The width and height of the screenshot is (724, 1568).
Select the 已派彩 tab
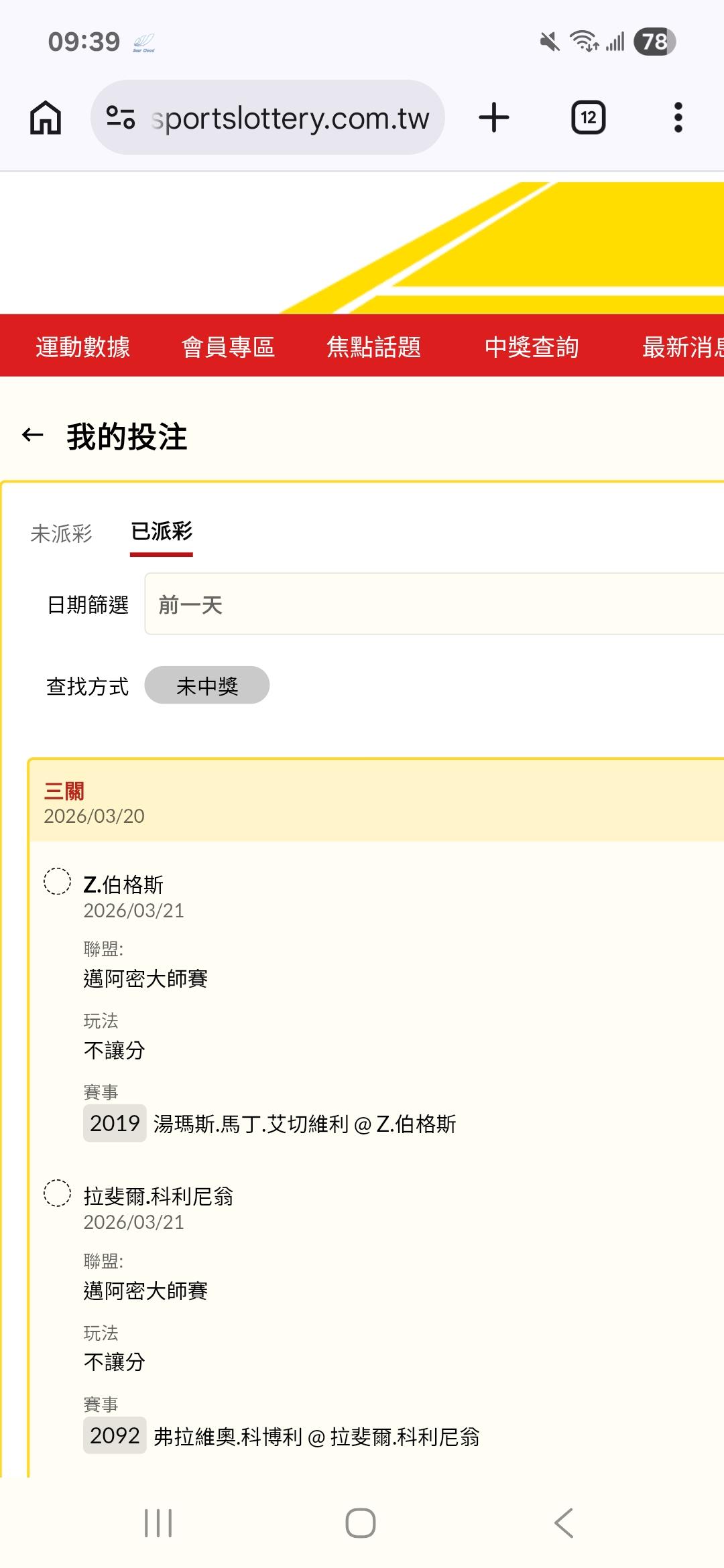click(x=162, y=532)
